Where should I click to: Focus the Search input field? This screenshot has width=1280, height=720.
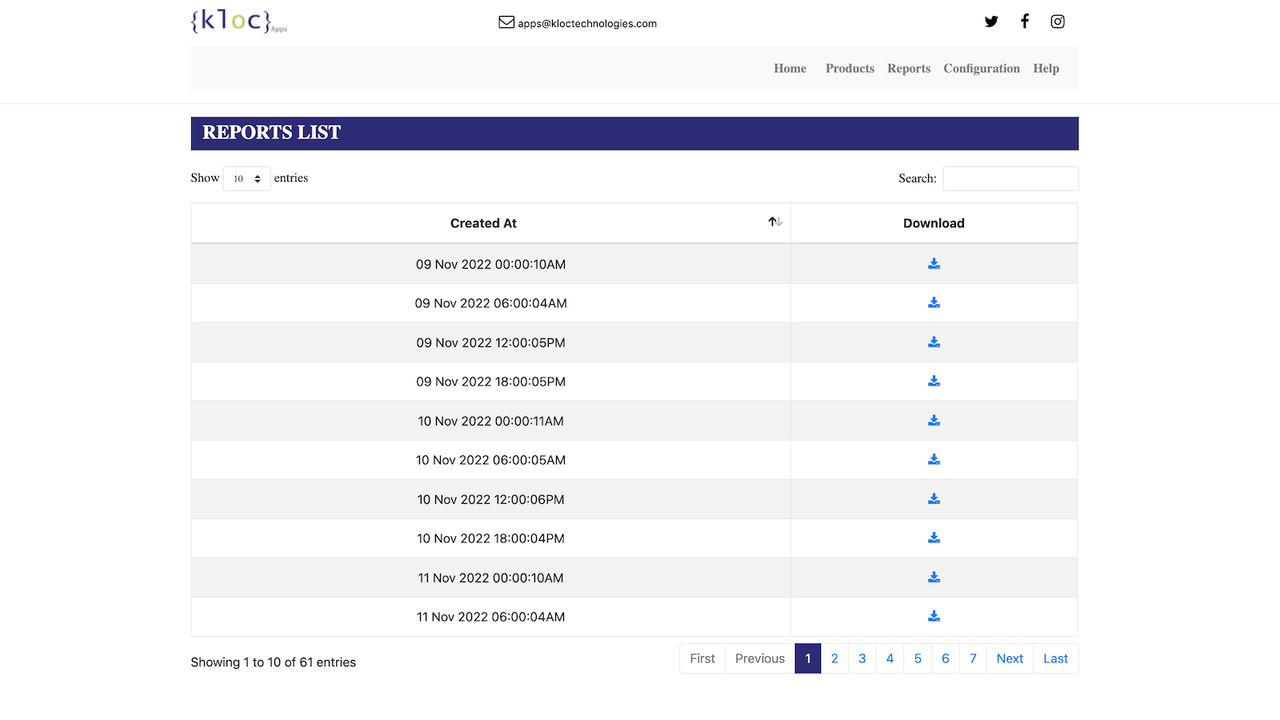click(1011, 178)
